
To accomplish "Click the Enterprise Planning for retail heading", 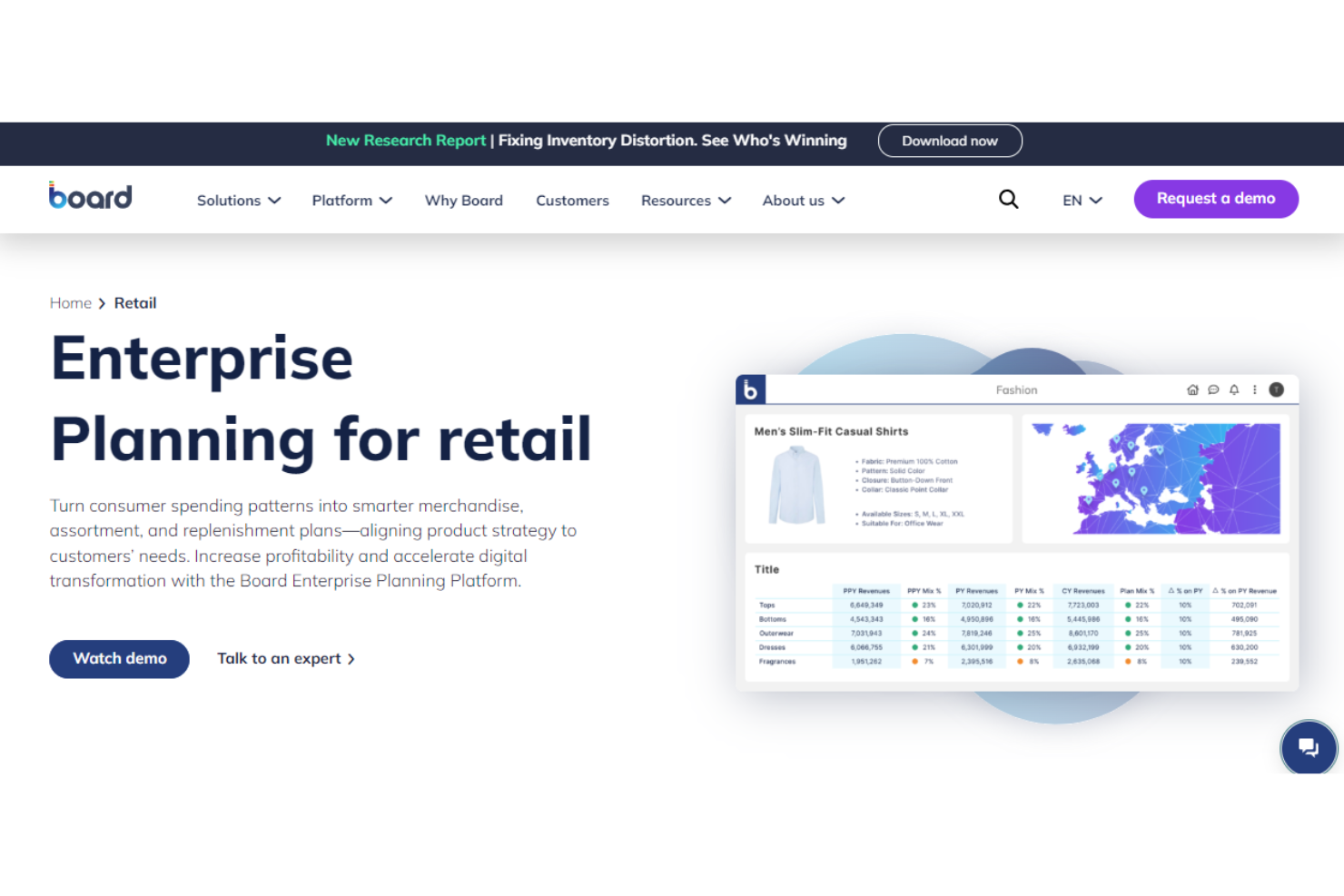I will click(321, 399).
